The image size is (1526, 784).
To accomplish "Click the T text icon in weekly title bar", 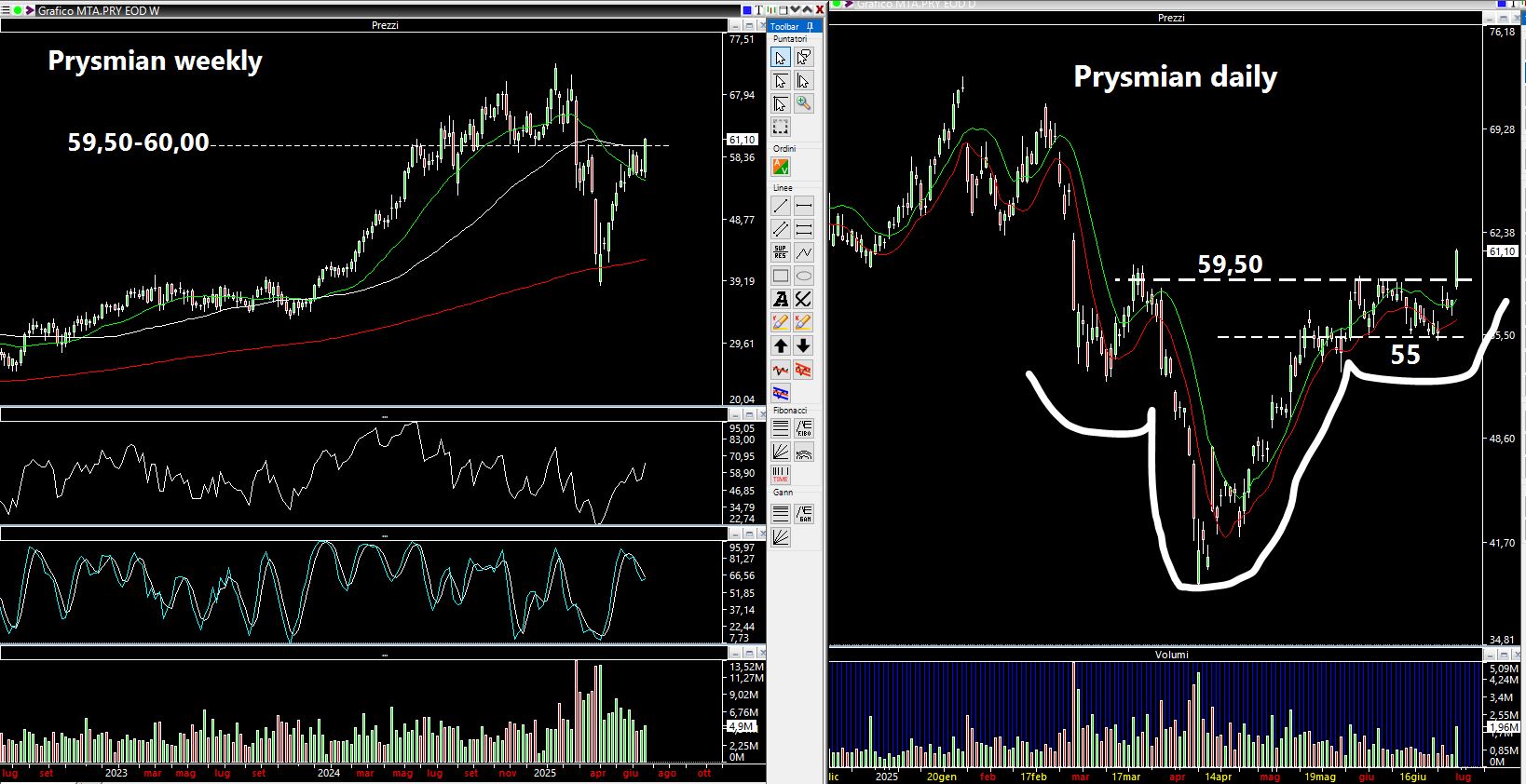I will [759, 10].
